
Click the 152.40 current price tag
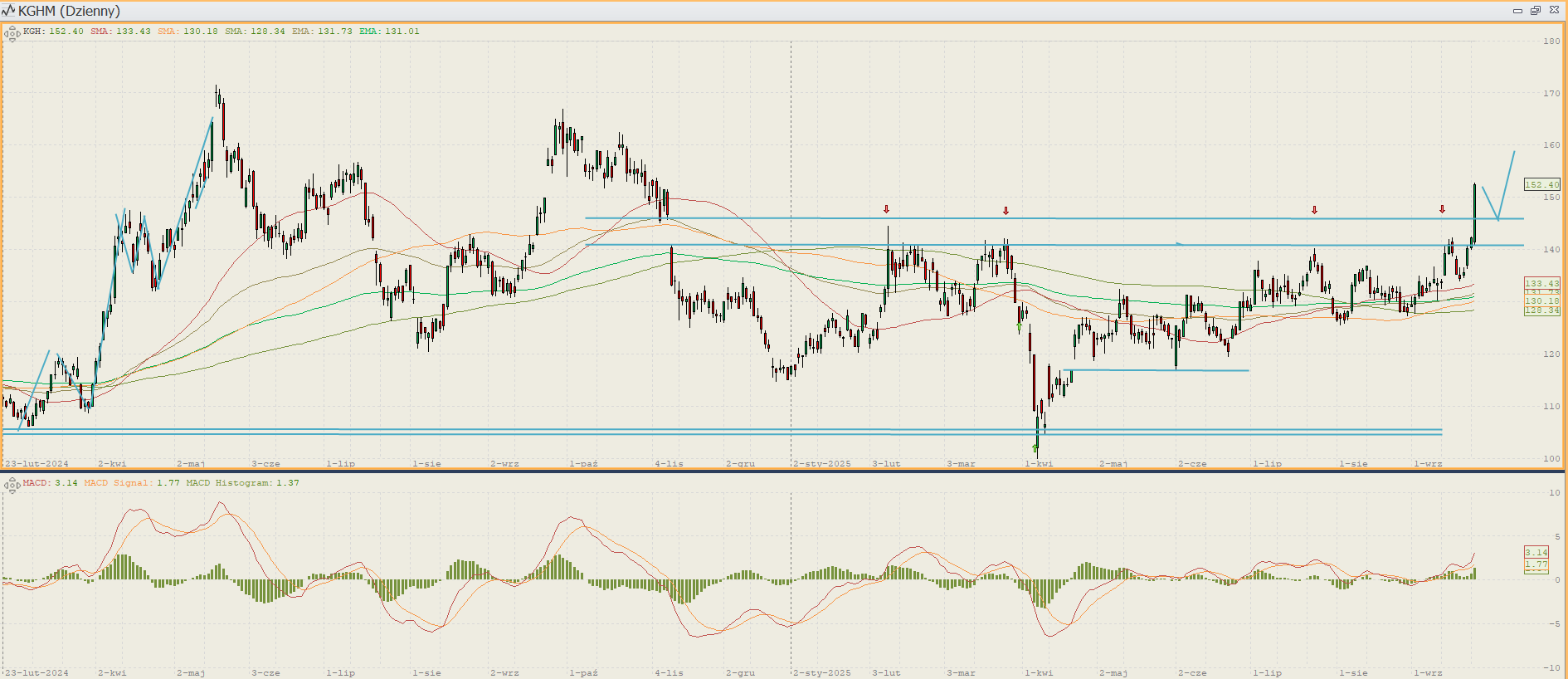pos(1541,185)
